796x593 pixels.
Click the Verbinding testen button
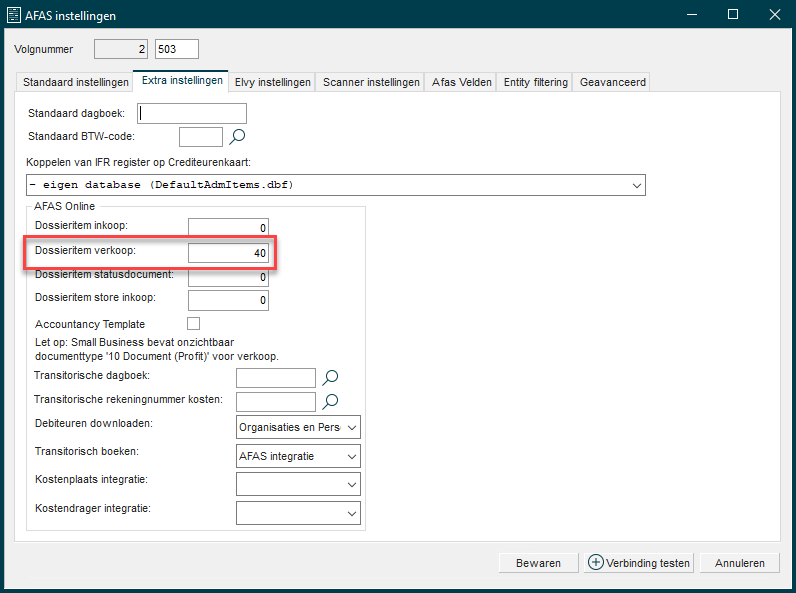click(640, 563)
